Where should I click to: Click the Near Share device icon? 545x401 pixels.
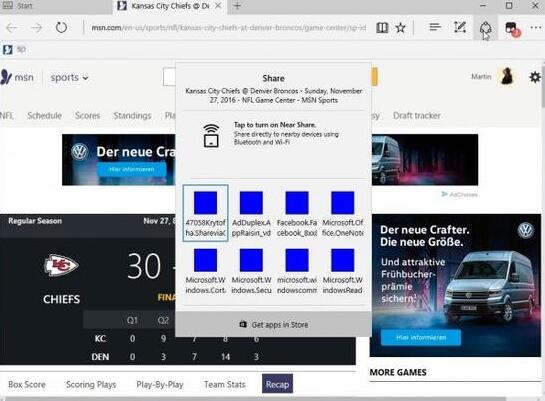(x=211, y=136)
